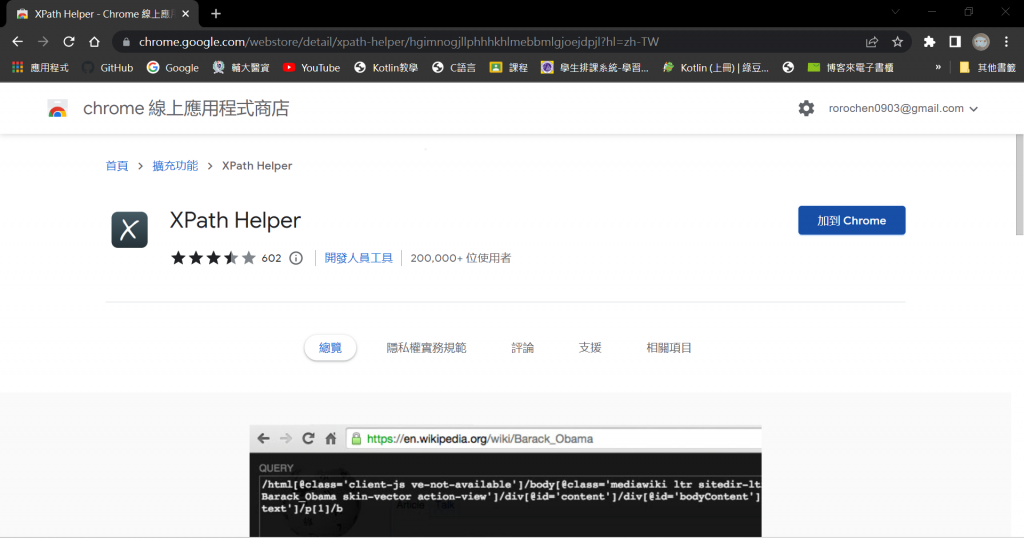Switch to the 支援 tab
The height and width of the screenshot is (538, 1024).
point(590,348)
